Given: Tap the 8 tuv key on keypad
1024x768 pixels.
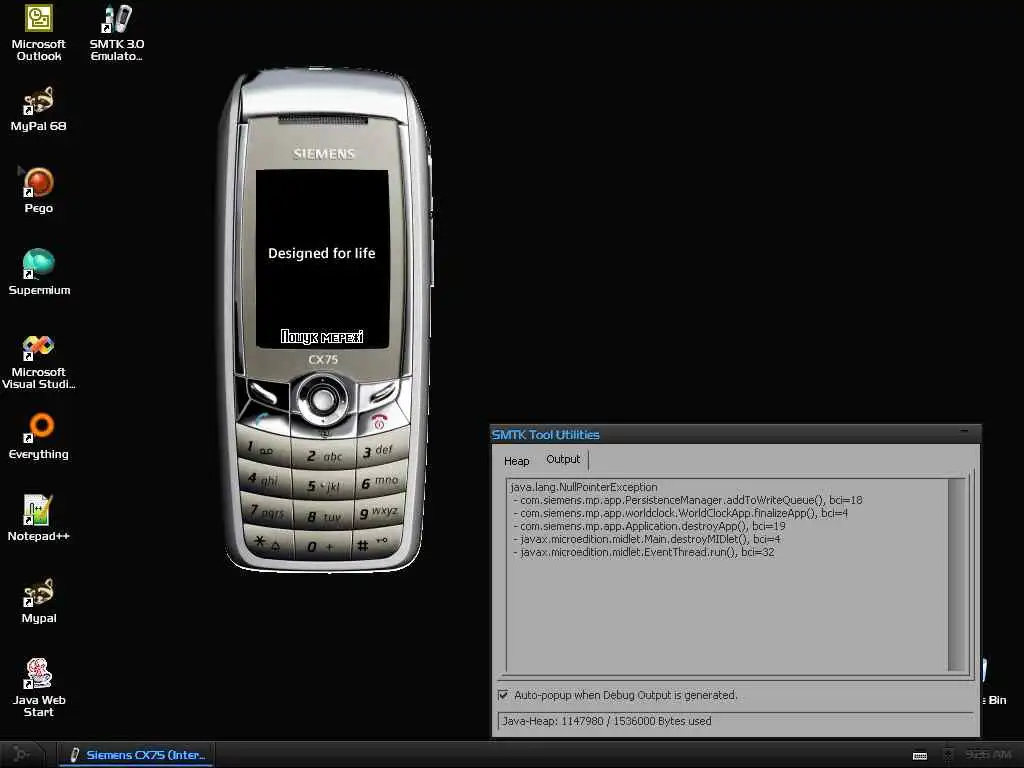Looking at the screenshot, I should [325, 517].
